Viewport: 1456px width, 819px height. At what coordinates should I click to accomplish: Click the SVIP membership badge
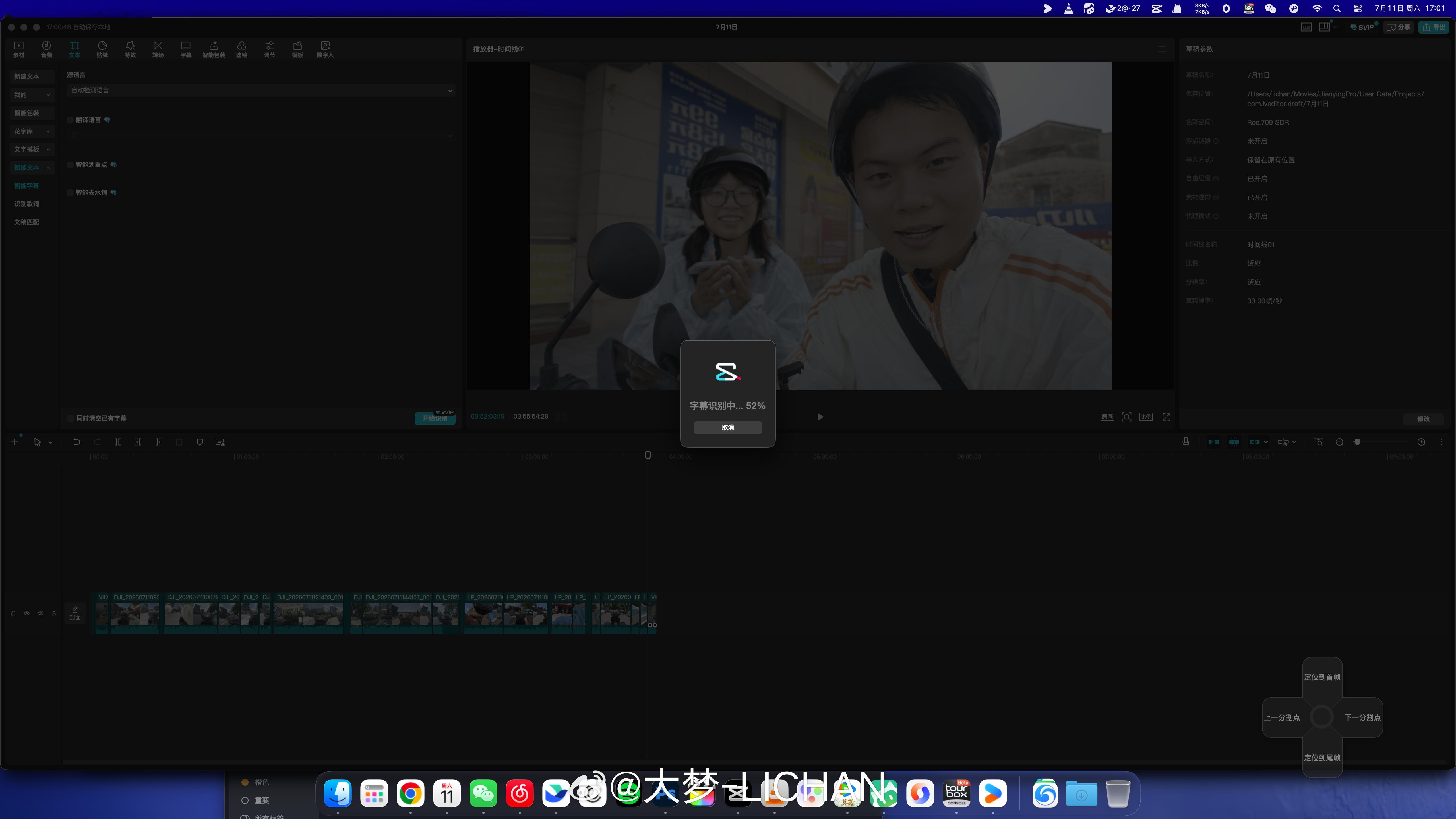coord(1362,27)
